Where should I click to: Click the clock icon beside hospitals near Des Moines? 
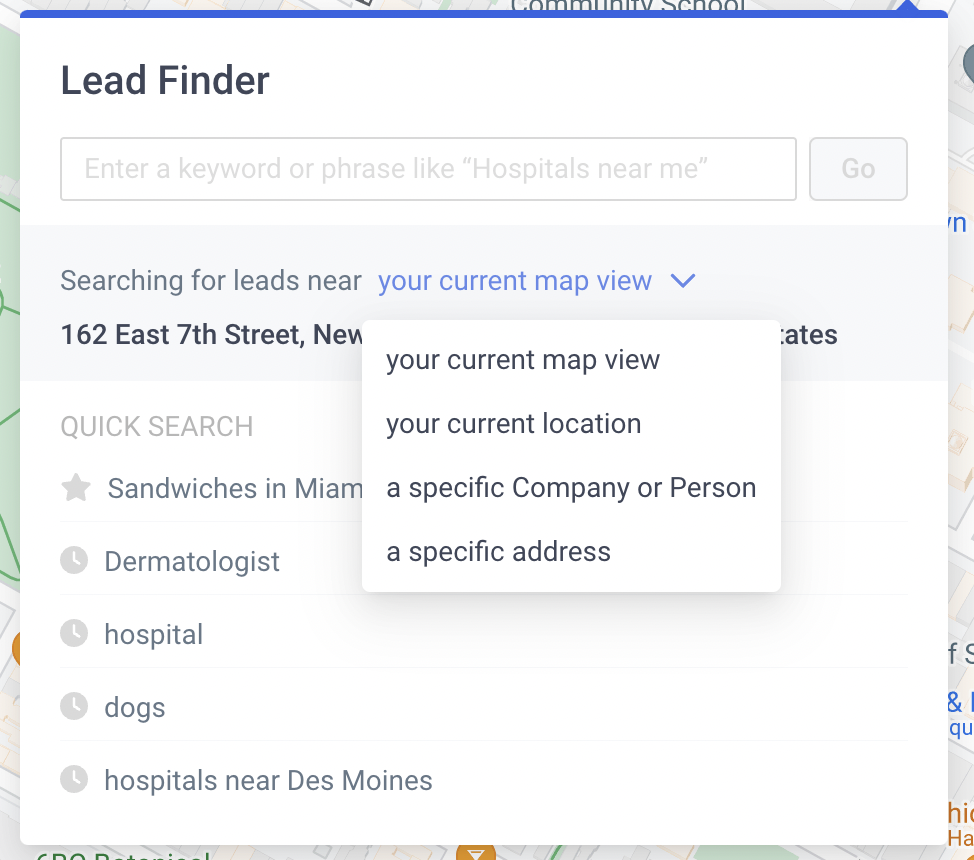[x=74, y=780]
